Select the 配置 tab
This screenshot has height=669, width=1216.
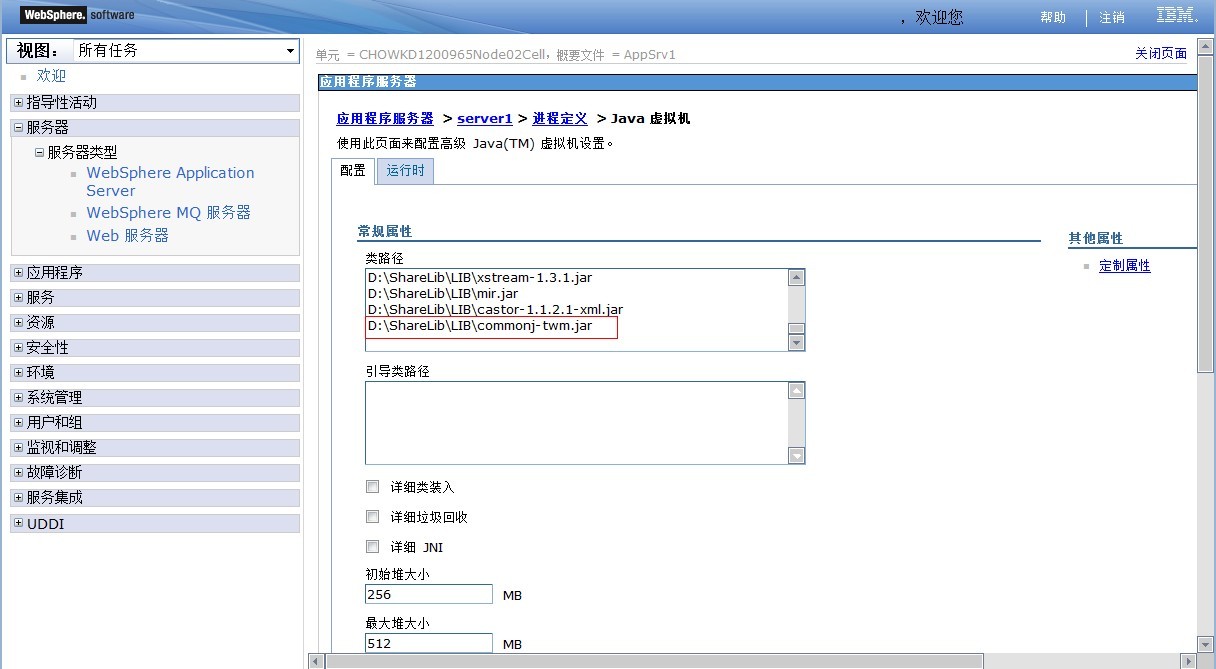(x=353, y=171)
